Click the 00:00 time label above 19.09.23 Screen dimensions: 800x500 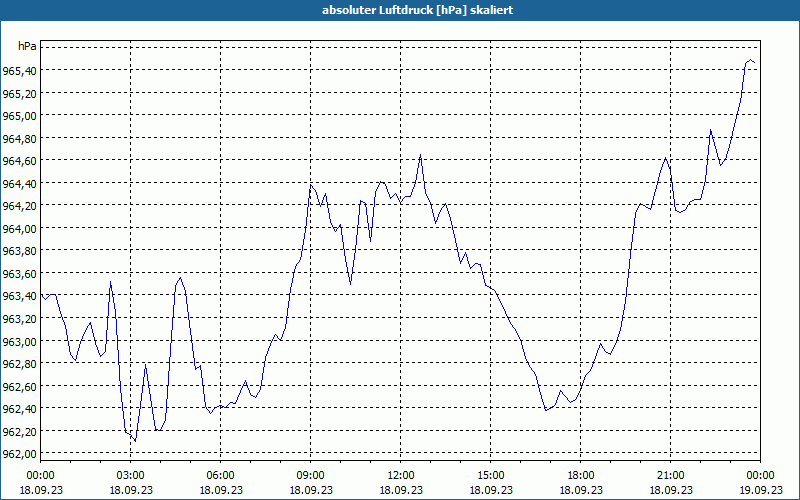tap(760, 476)
